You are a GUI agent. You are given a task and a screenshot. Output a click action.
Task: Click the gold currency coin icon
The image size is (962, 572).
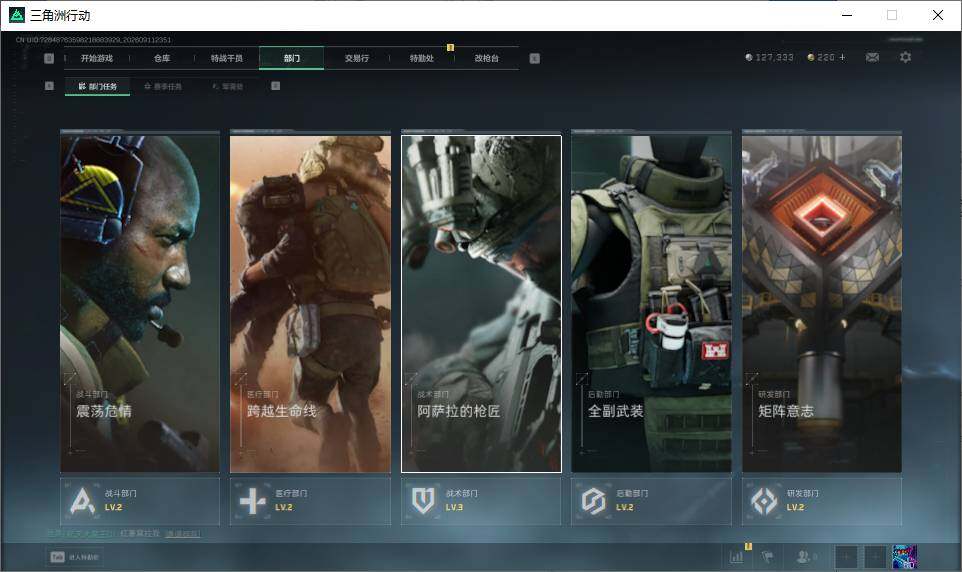coord(810,57)
